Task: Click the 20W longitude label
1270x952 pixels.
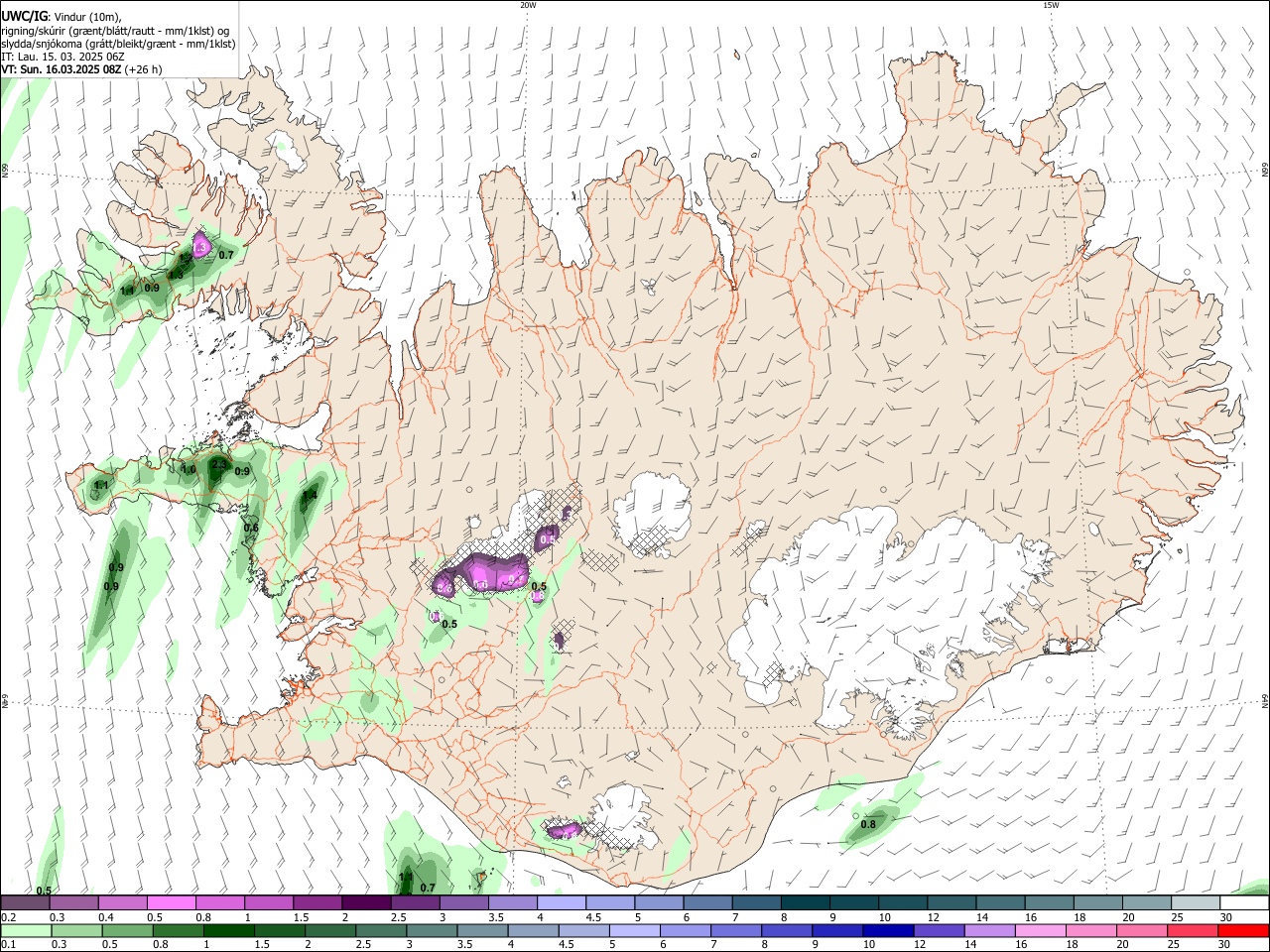Action: pos(528,5)
